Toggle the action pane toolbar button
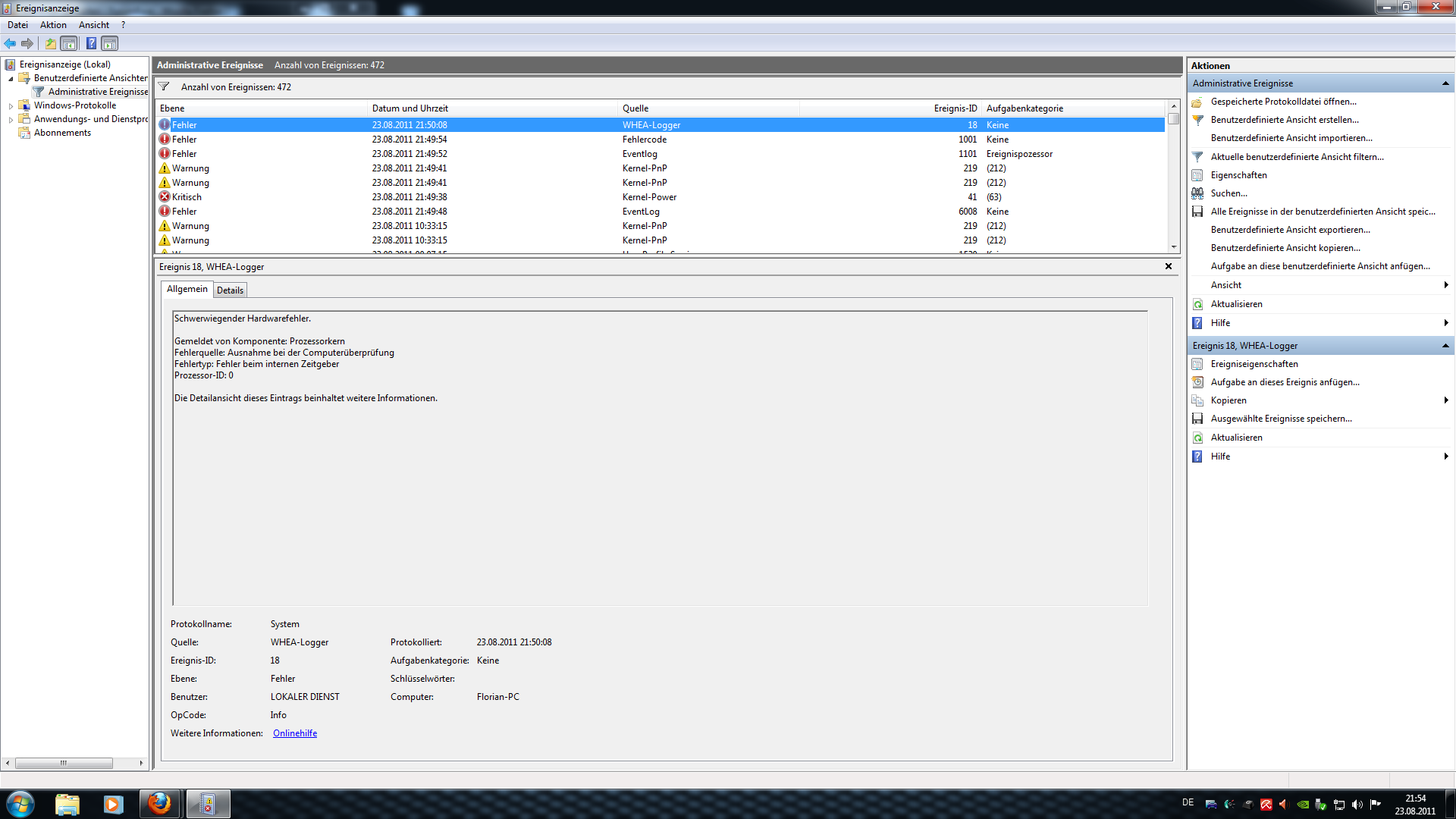Screen dimensions: 1456x819 (x=110, y=43)
